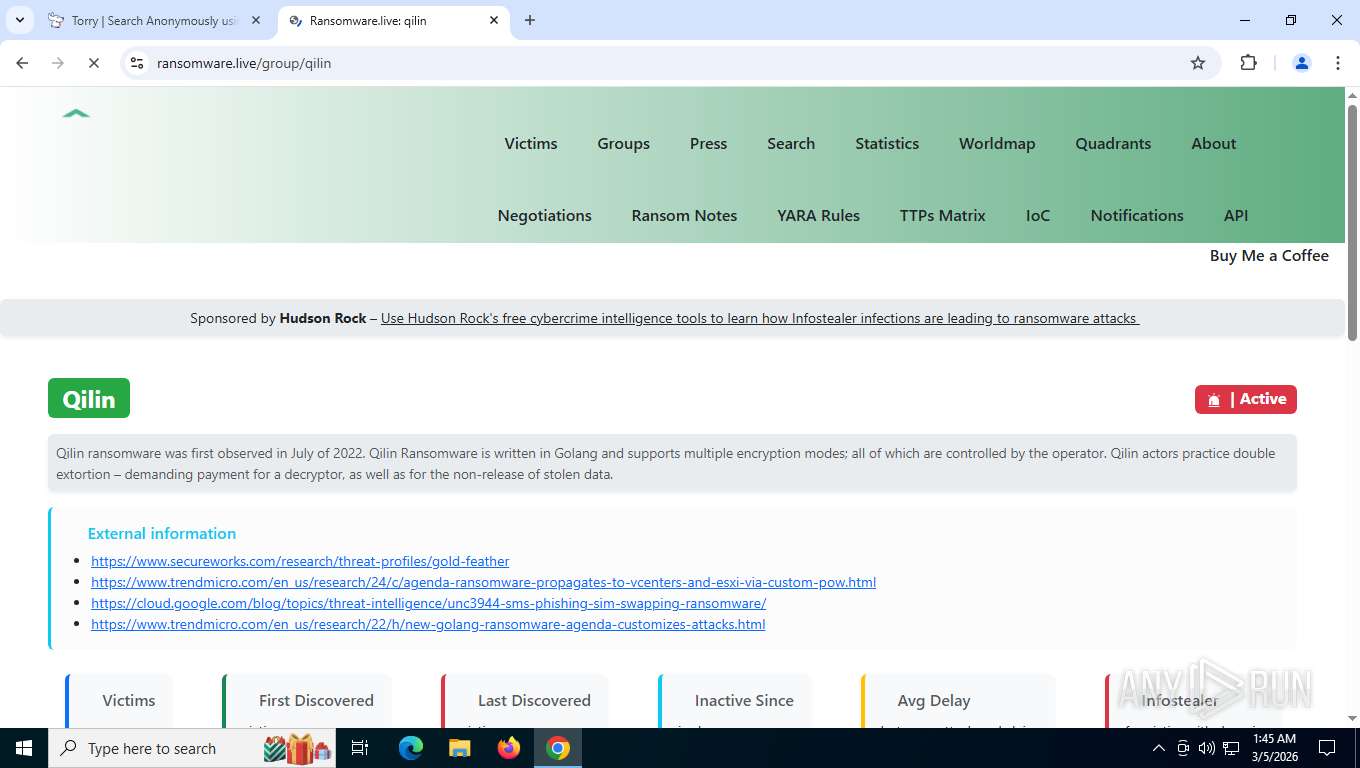Open the Victims menu item
The width and height of the screenshot is (1360, 768).
pyautogui.click(x=531, y=143)
